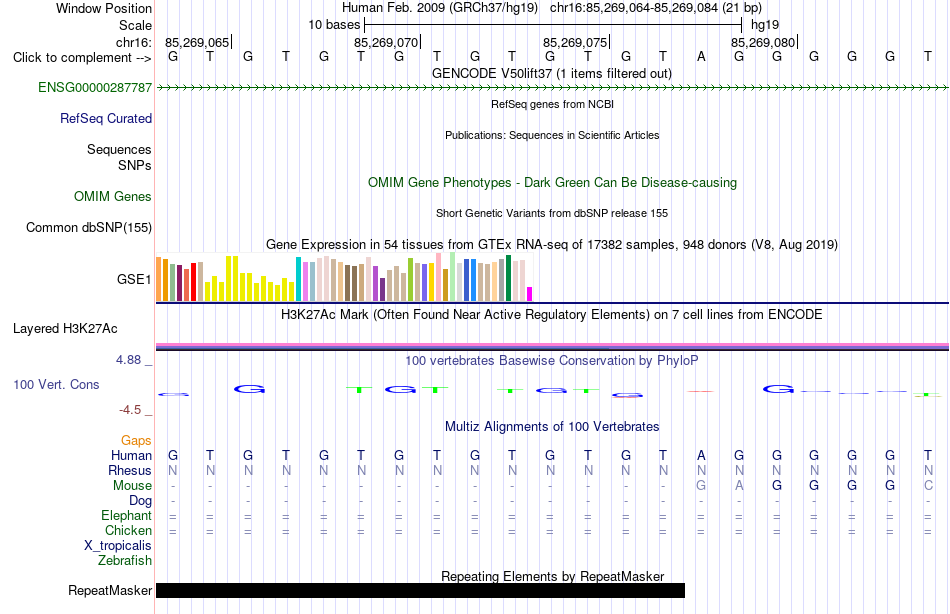Click the OMIM Gene Phenotypes title

(x=552, y=183)
